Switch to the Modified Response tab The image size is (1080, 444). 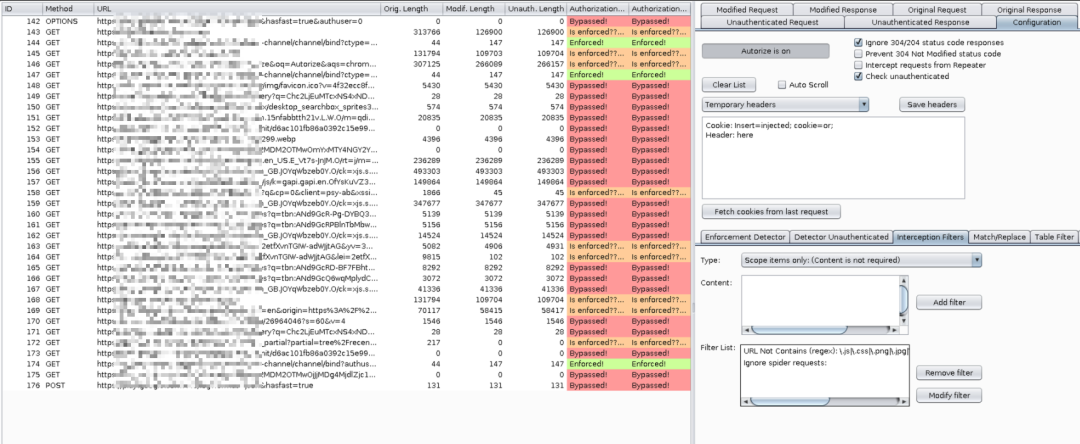(x=842, y=10)
